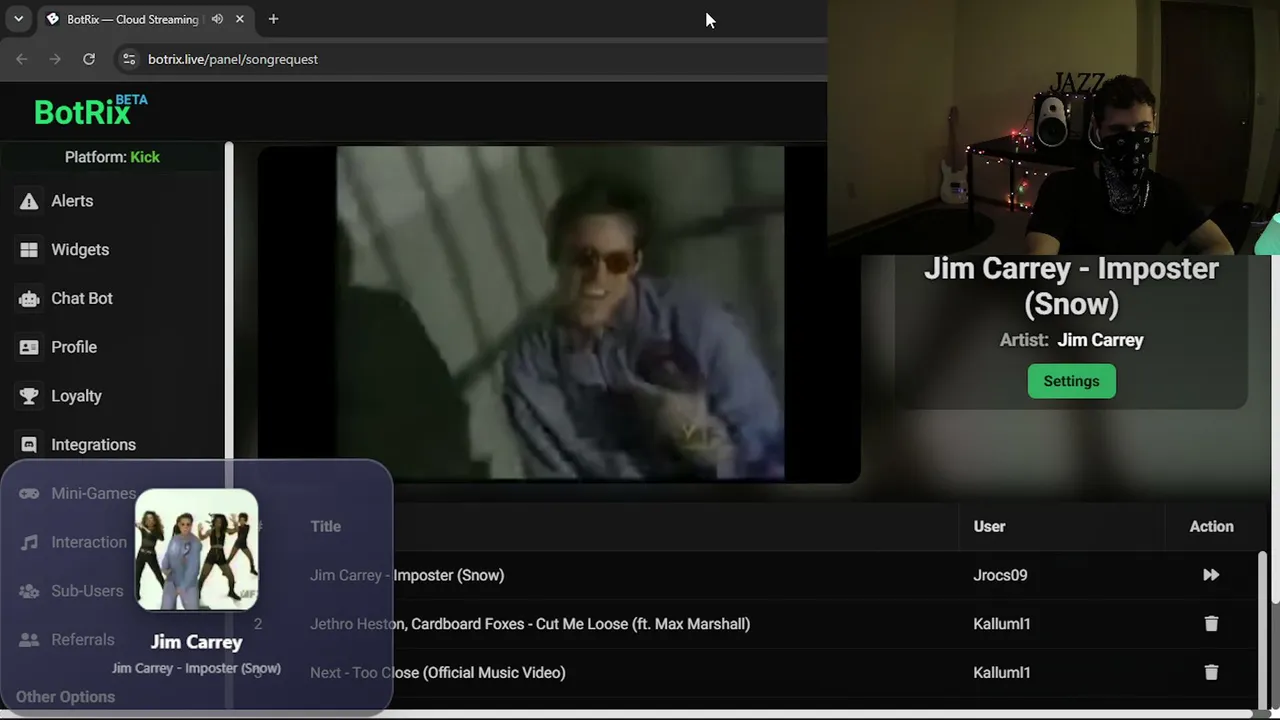Click Kalluml1 on the Cut Me Loose row
The height and width of the screenshot is (720, 1280).
(x=1001, y=624)
